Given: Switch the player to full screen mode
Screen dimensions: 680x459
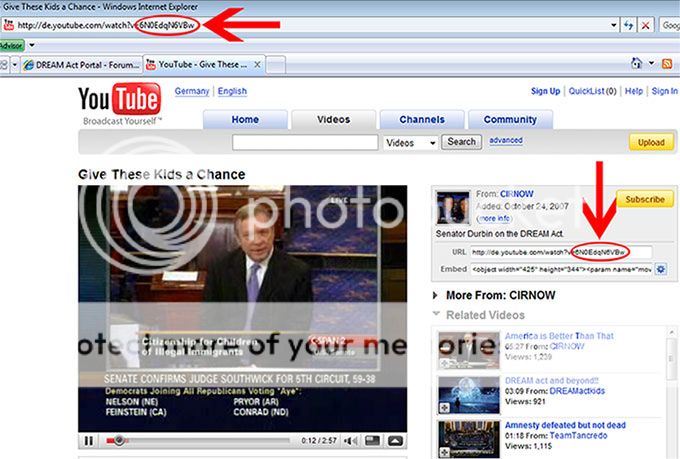Looking at the screenshot, I should (x=395, y=441).
